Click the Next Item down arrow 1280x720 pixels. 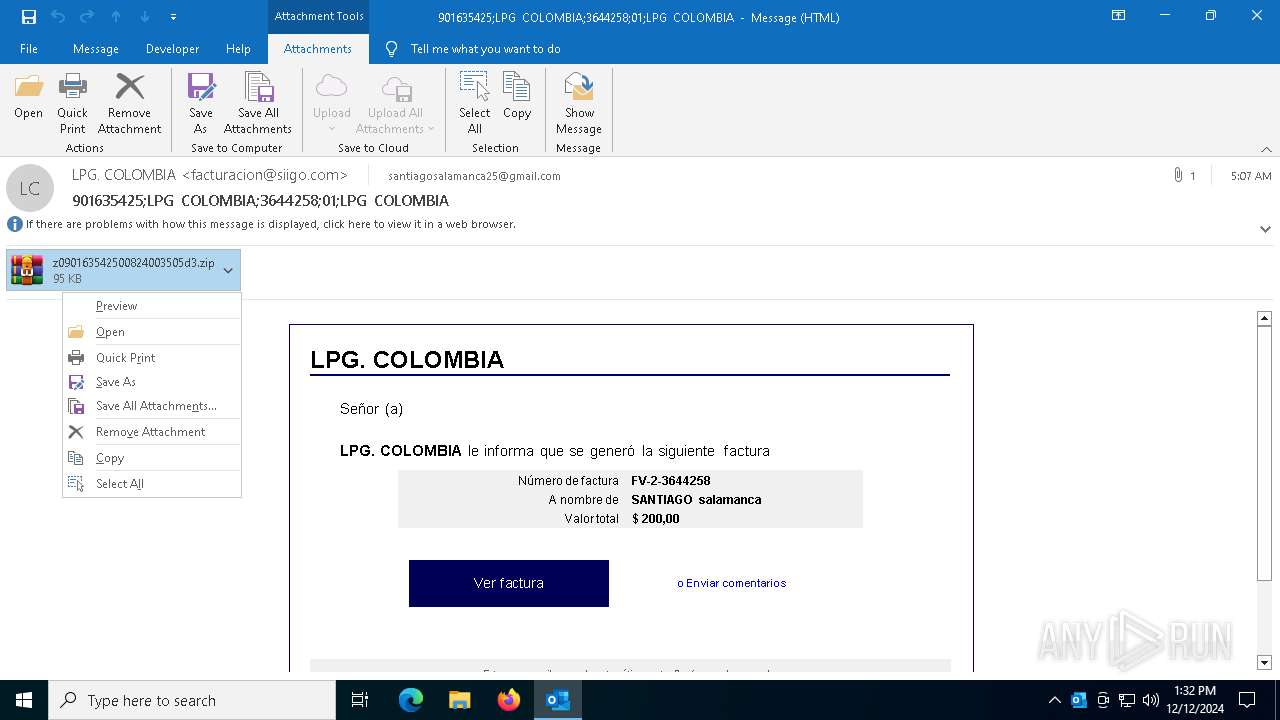point(145,17)
